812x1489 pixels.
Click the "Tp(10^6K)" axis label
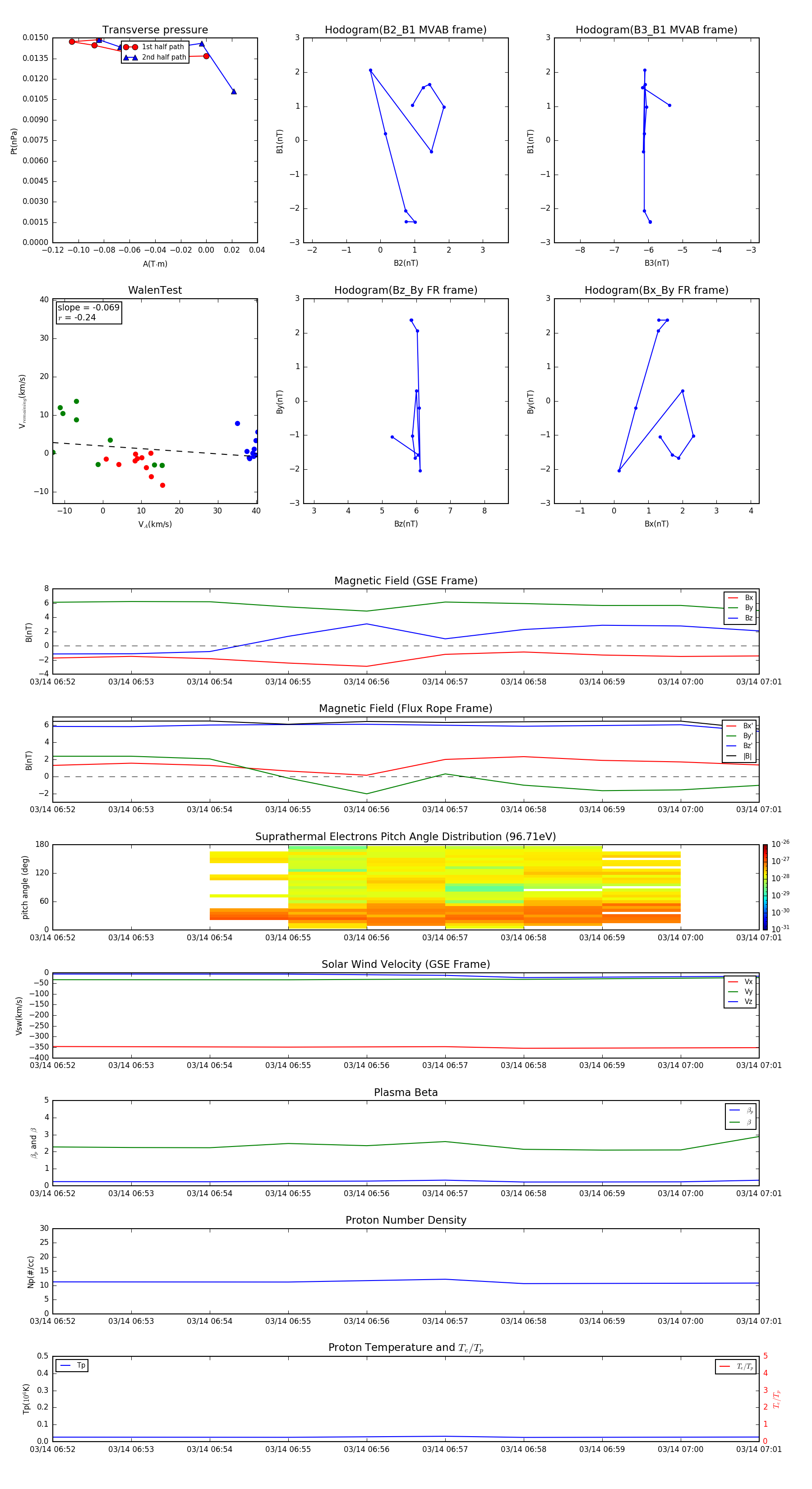pyautogui.click(x=27, y=1399)
